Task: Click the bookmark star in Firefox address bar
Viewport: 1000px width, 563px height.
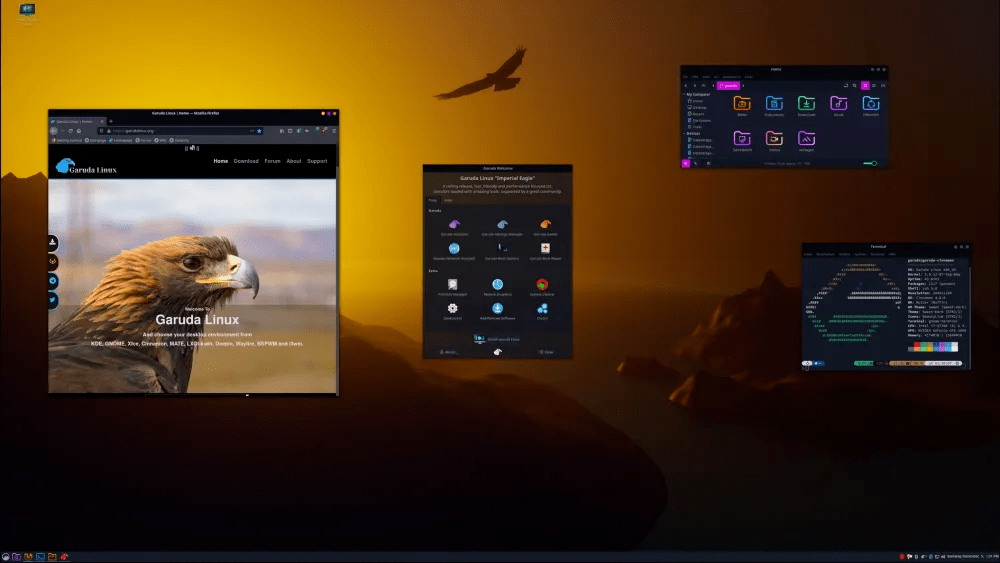Action: coord(259,131)
